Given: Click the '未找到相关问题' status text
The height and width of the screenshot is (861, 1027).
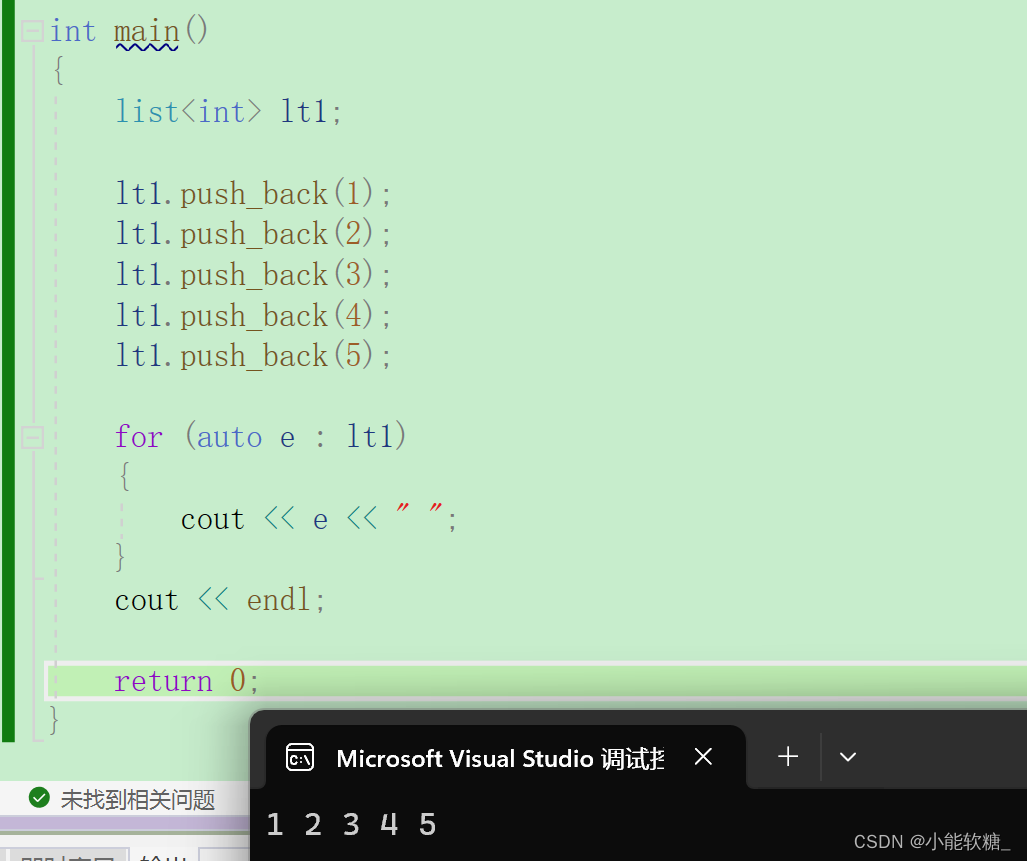Looking at the screenshot, I should pyautogui.click(x=138, y=799).
